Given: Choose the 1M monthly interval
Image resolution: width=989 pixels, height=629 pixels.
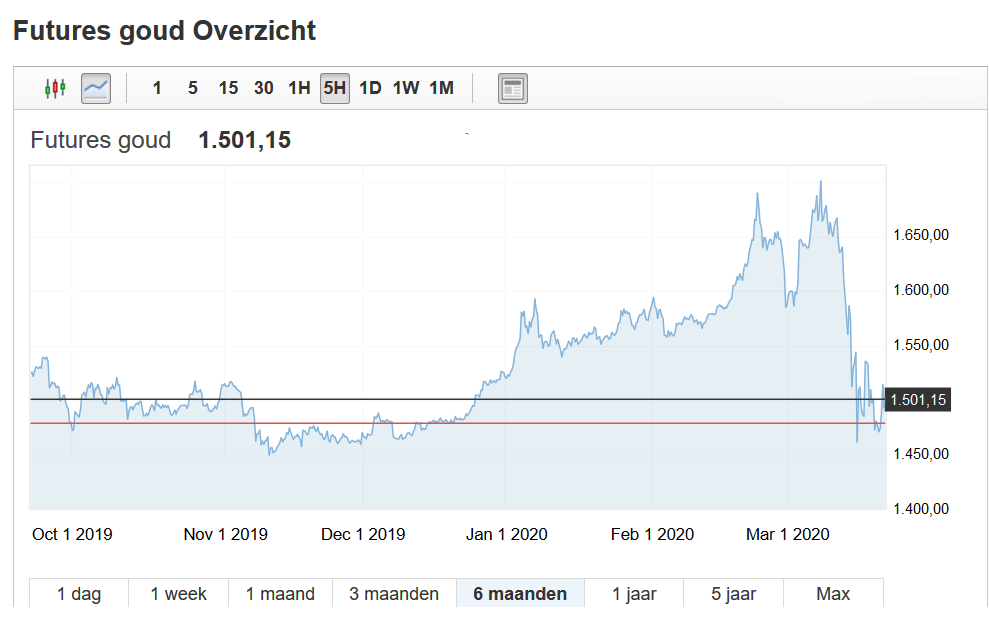Looking at the screenshot, I should point(440,88).
